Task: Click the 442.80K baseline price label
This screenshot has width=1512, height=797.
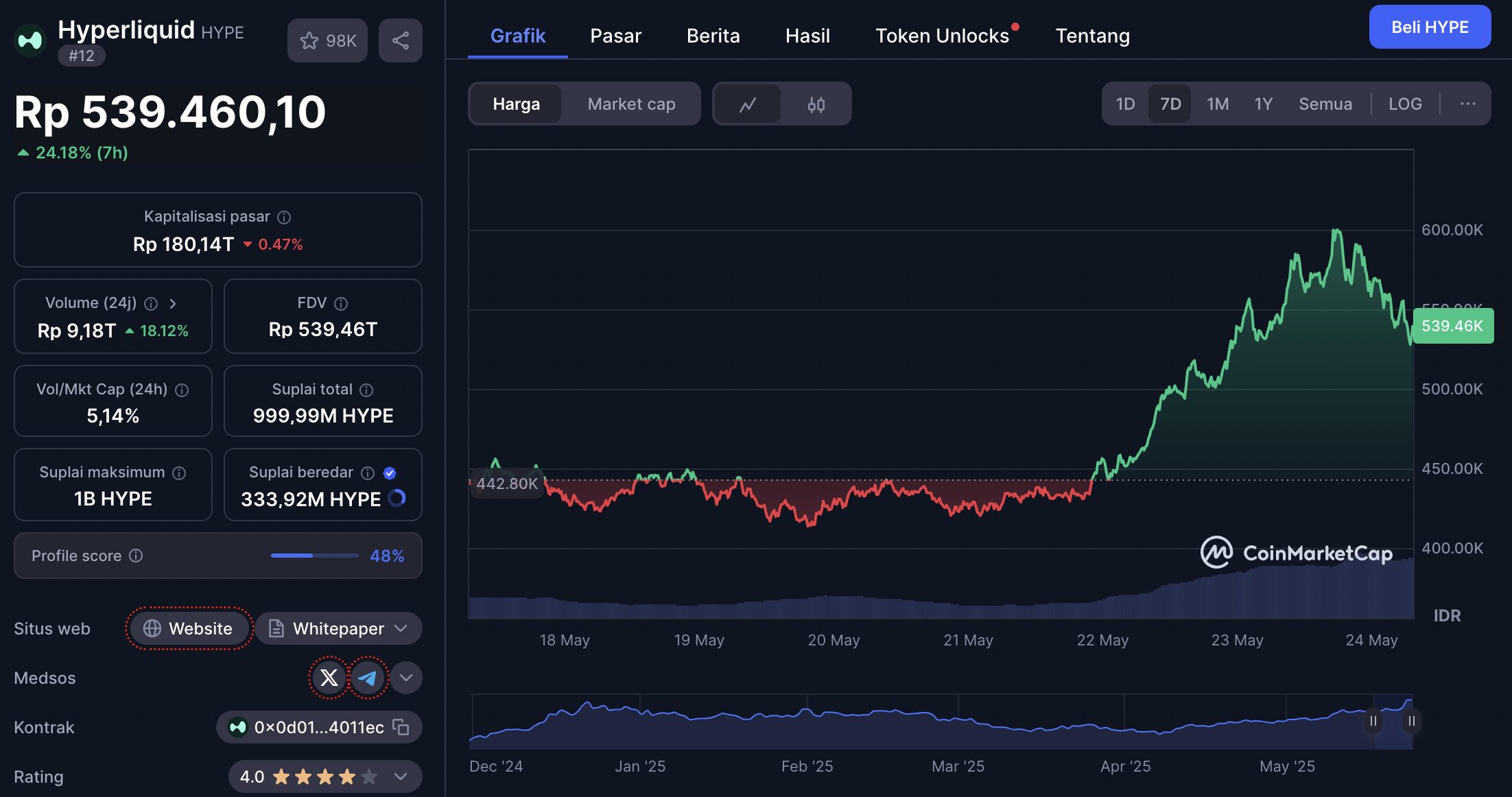Action: (507, 484)
